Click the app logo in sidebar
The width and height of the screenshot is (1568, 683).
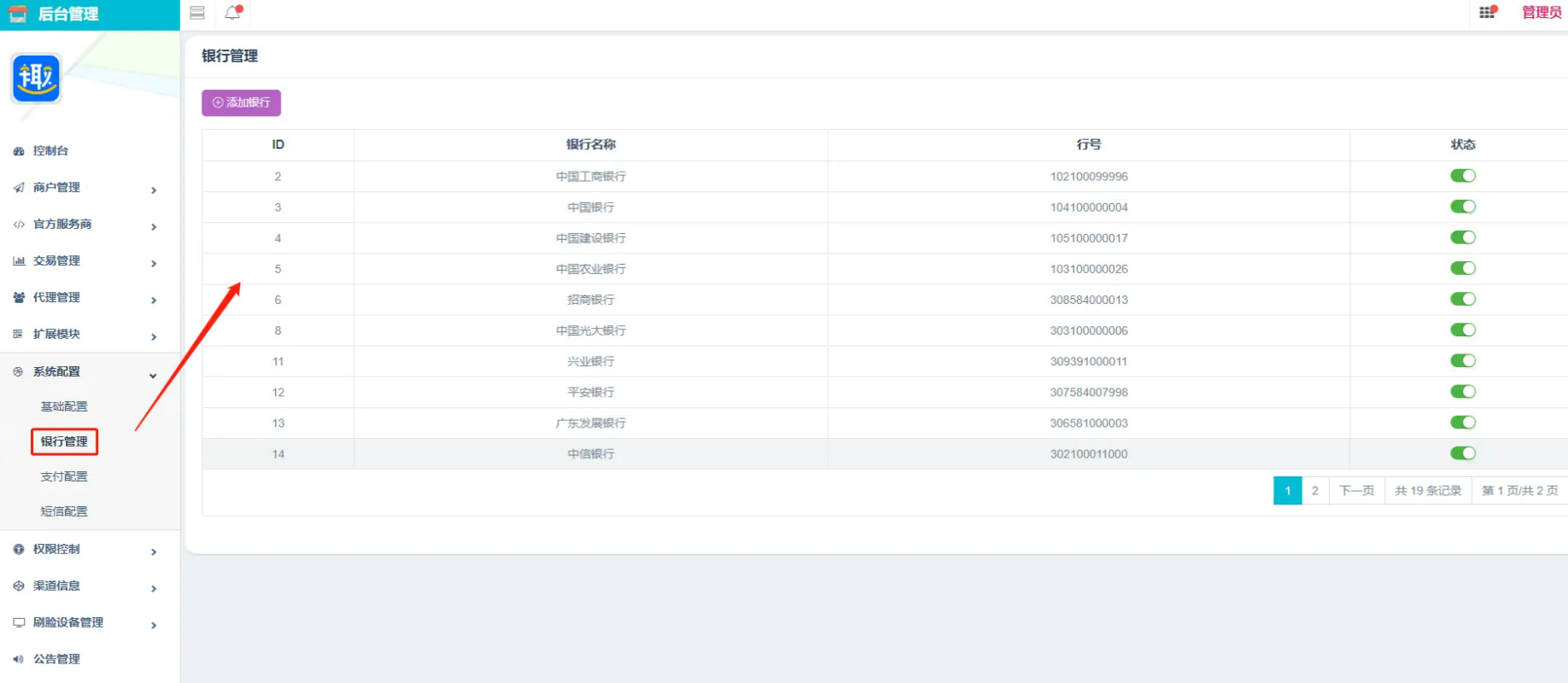(36, 79)
